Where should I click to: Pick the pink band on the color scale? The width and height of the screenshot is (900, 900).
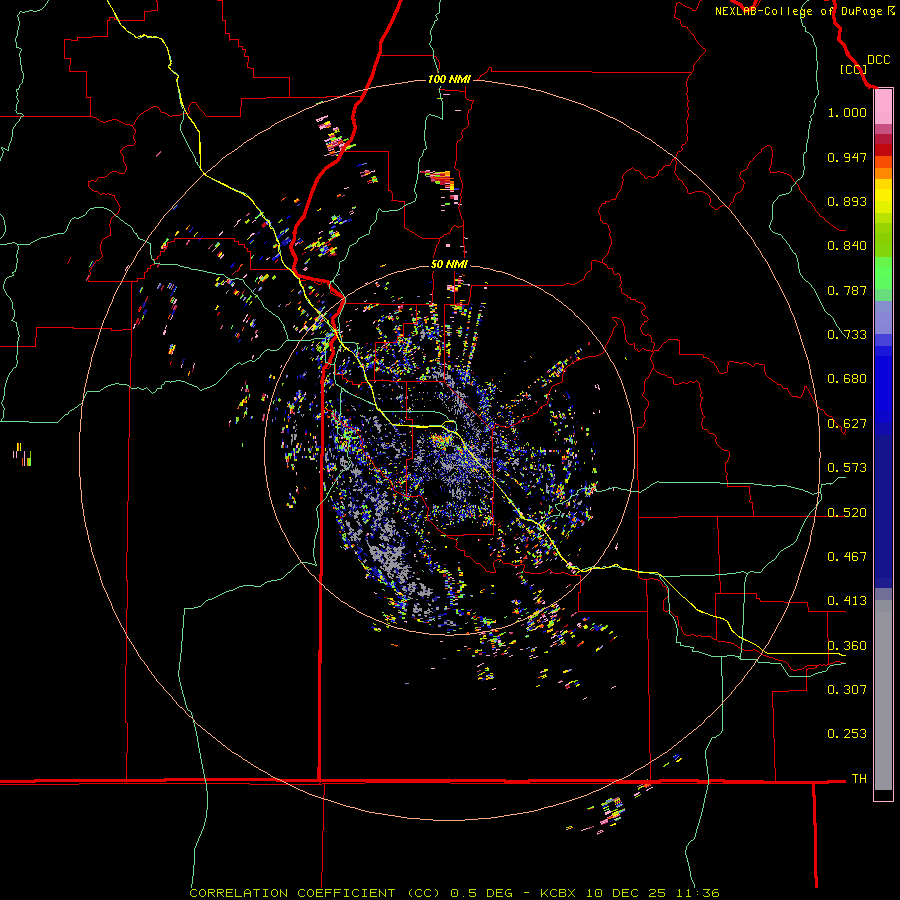(x=883, y=107)
